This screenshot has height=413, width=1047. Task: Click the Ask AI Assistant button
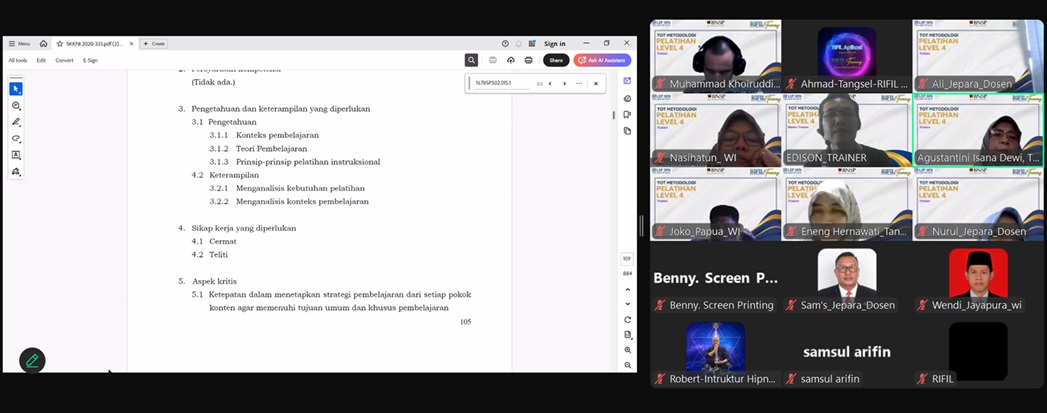602,60
